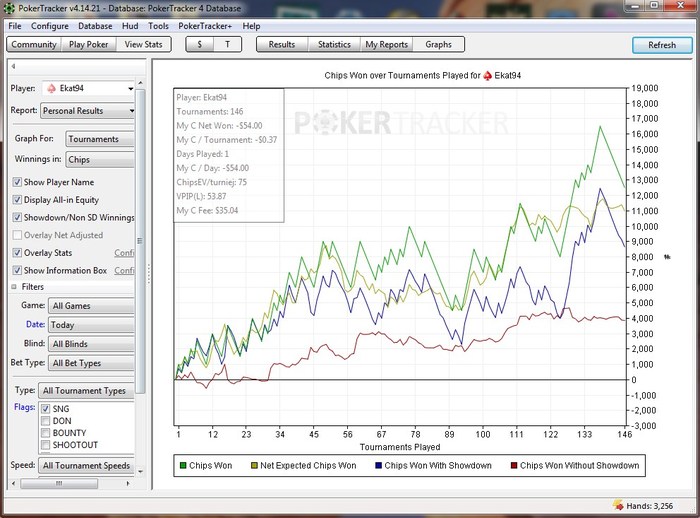Click the sidebar scroll down arrow
This screenshot has height=518, width=700.
(140, 471)
